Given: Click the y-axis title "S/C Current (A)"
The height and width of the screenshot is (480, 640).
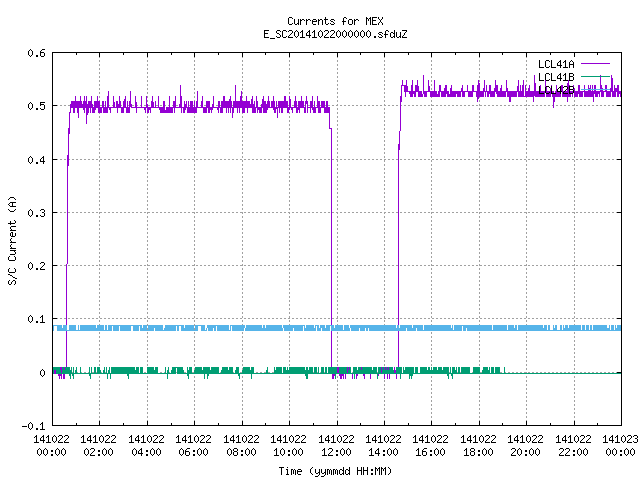Looking at the screenshot, I should [x=12, y=240].
